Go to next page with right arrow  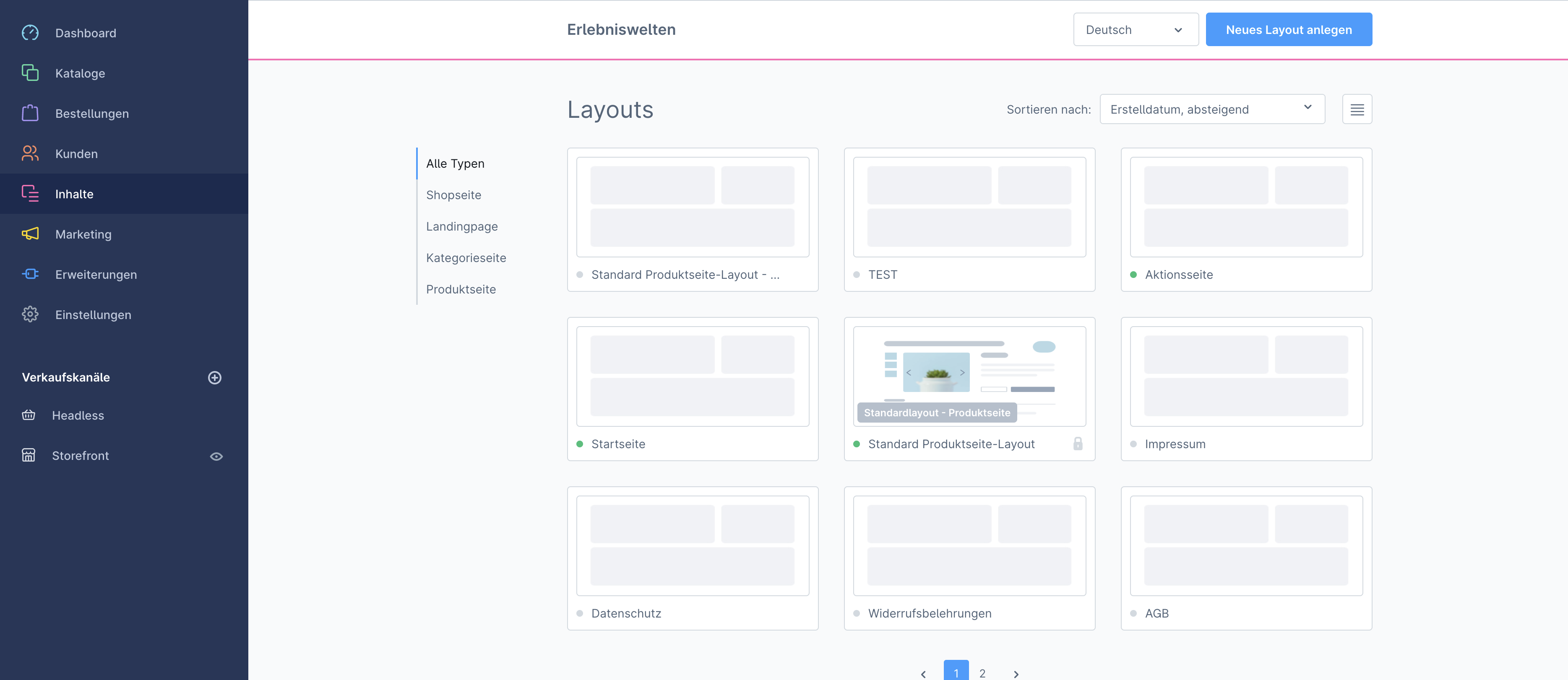(x=1016, y=673)
